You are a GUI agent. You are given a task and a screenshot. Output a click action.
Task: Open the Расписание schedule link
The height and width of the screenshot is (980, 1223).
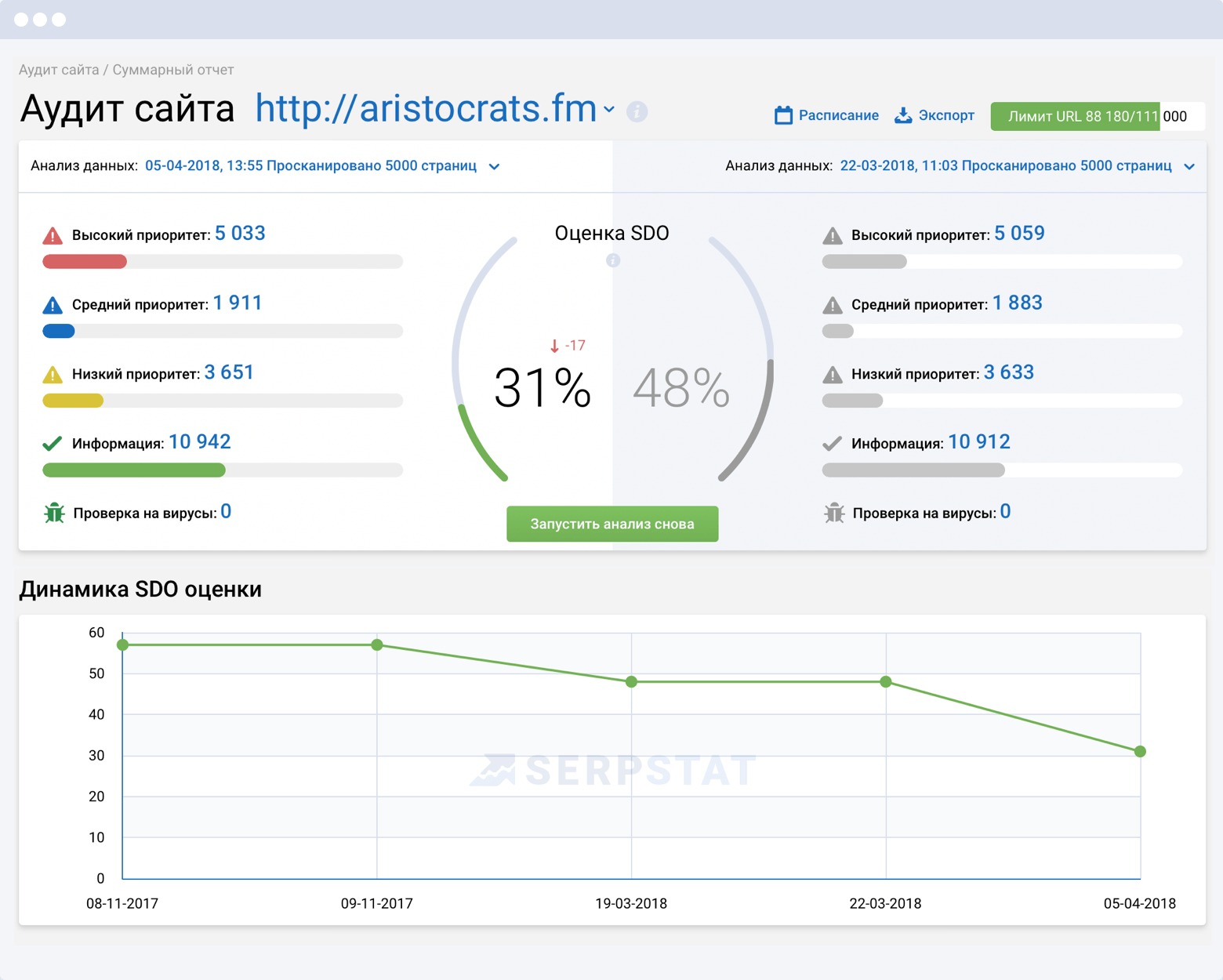[x=838, y=115]
